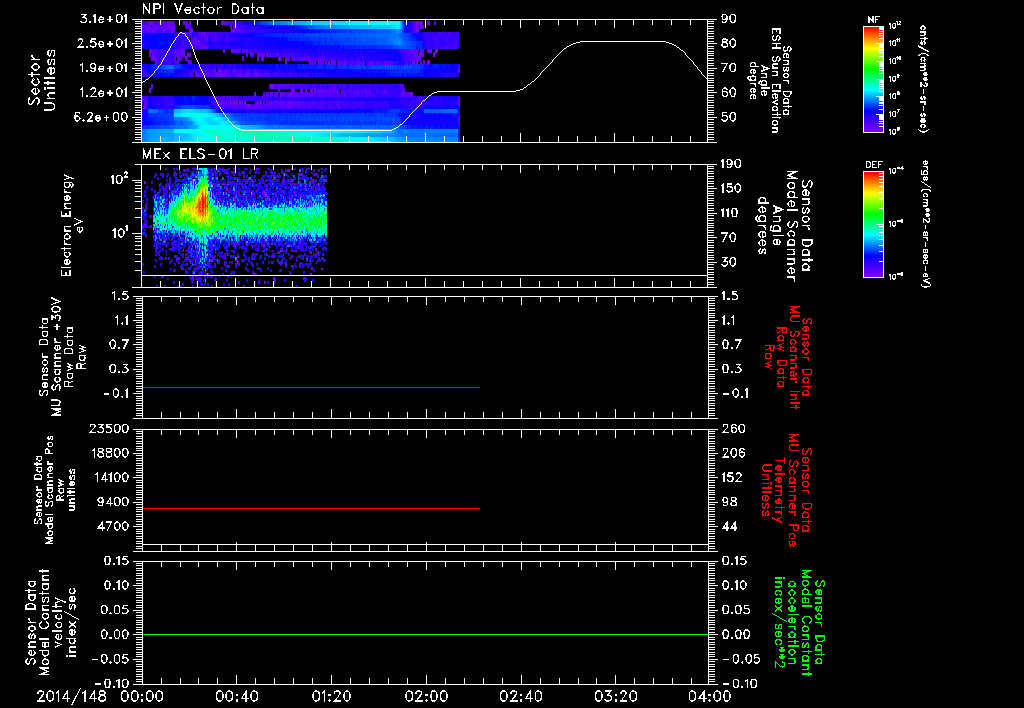
Task: Click the "00:40" time axis label
Action: pyautogui.click(x=236, y=696)
